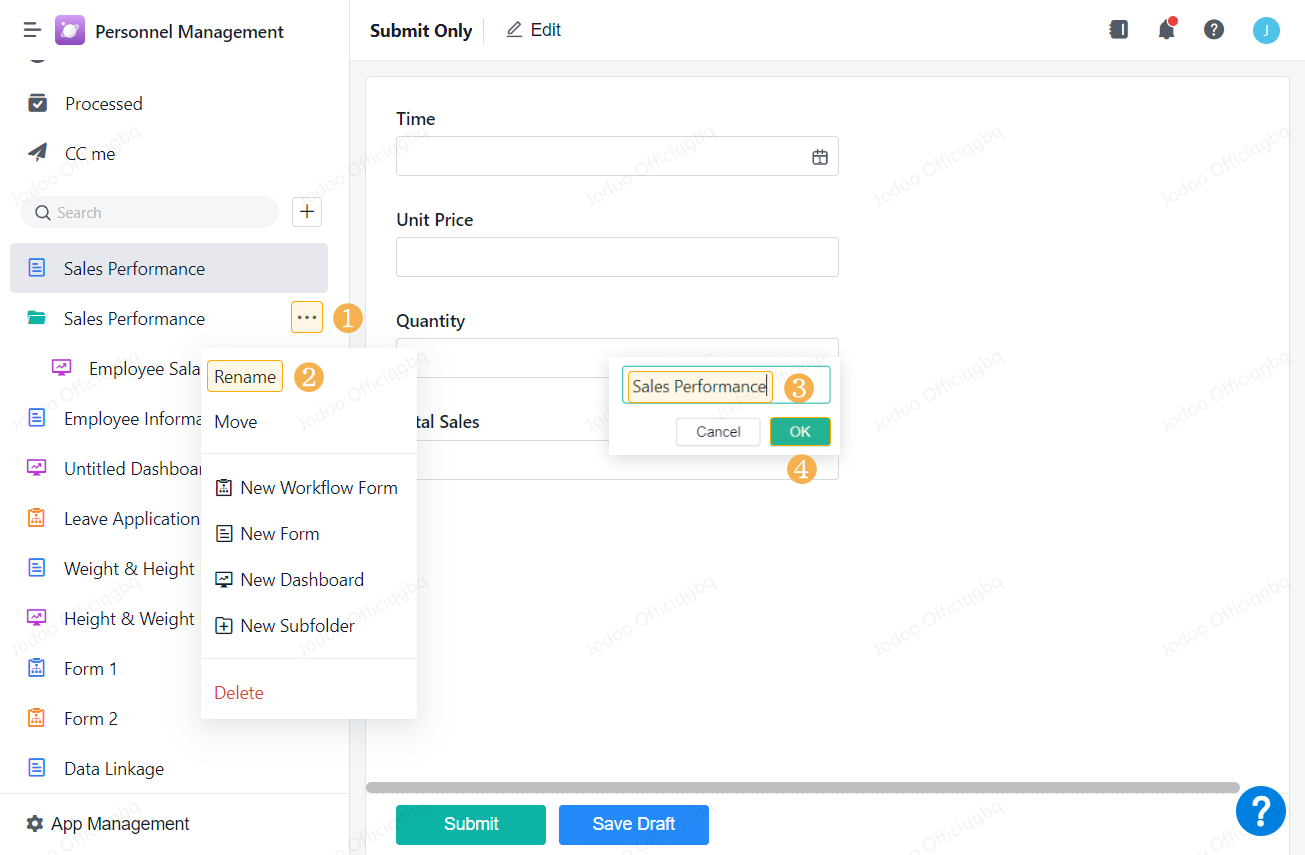Select Delete from the context menu
This screenshot has height=855, width=1305.
(239, 692)
